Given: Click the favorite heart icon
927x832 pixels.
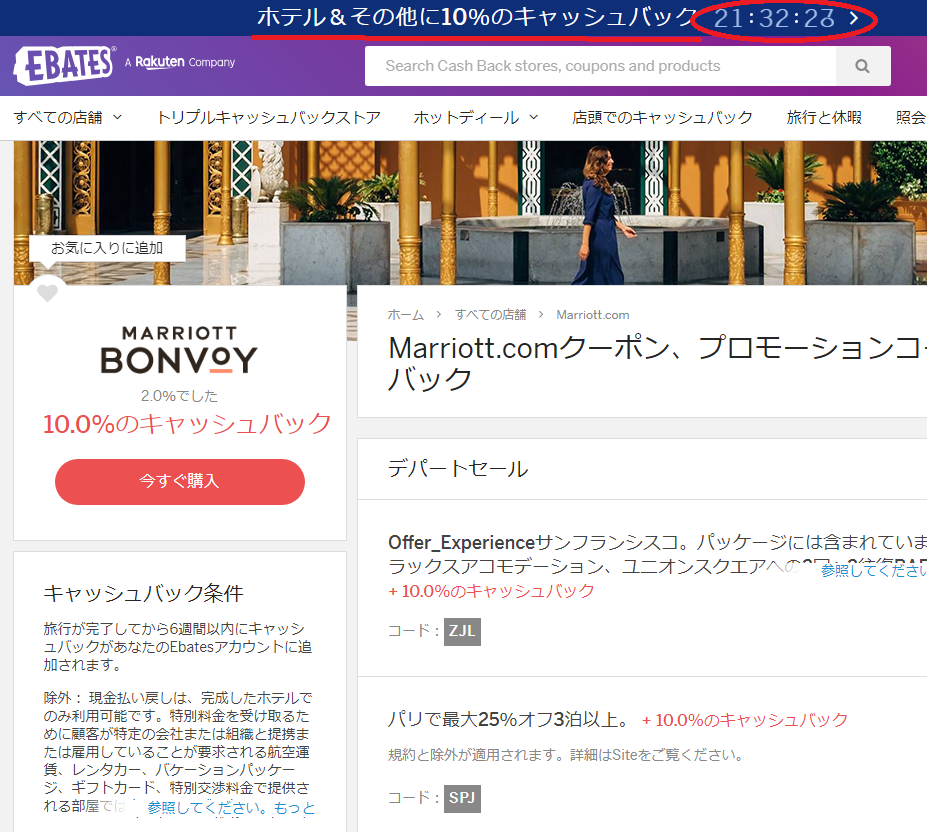Looking at the screenshot, I should point(47,292).
